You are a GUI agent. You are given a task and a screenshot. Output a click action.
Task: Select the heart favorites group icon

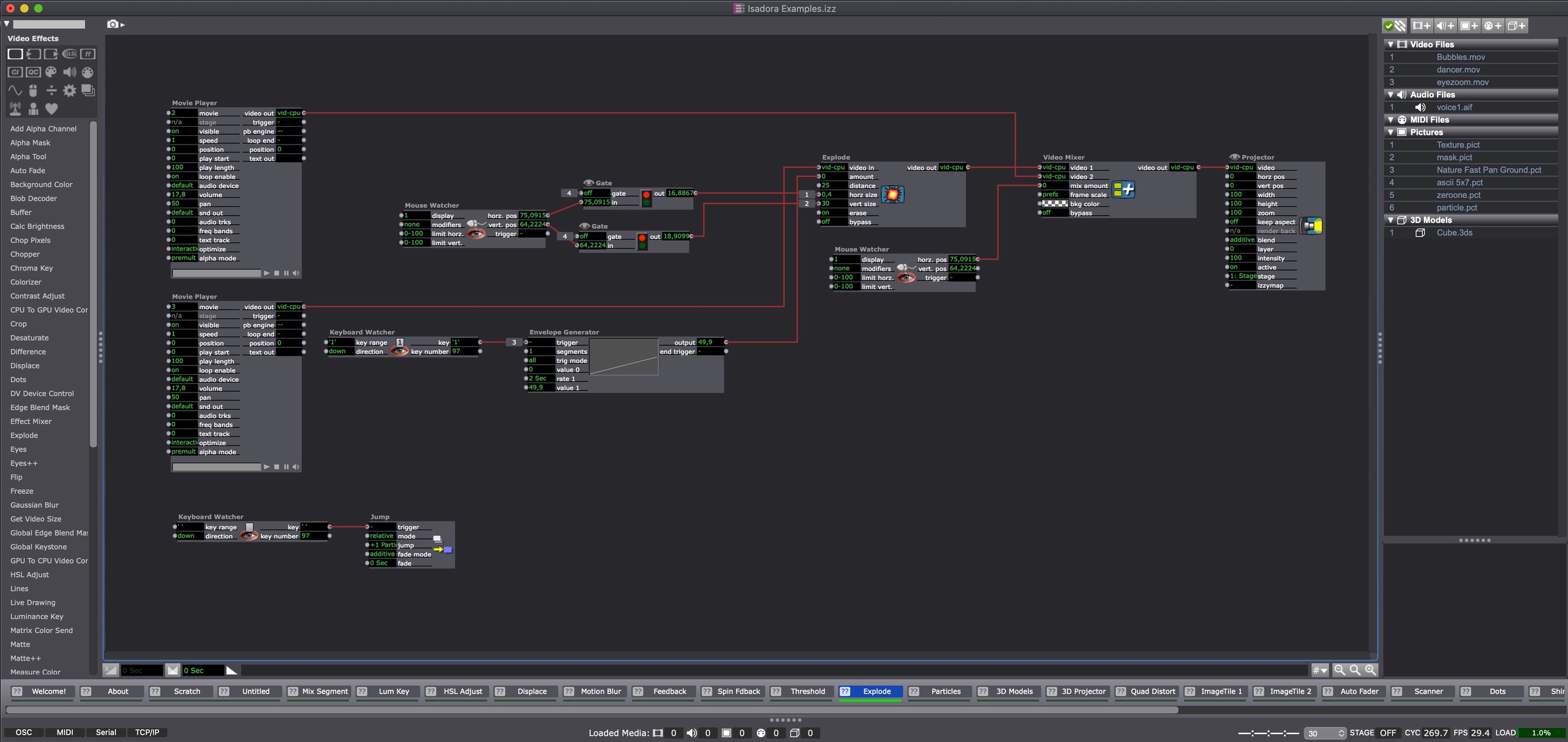pos(51,109)
